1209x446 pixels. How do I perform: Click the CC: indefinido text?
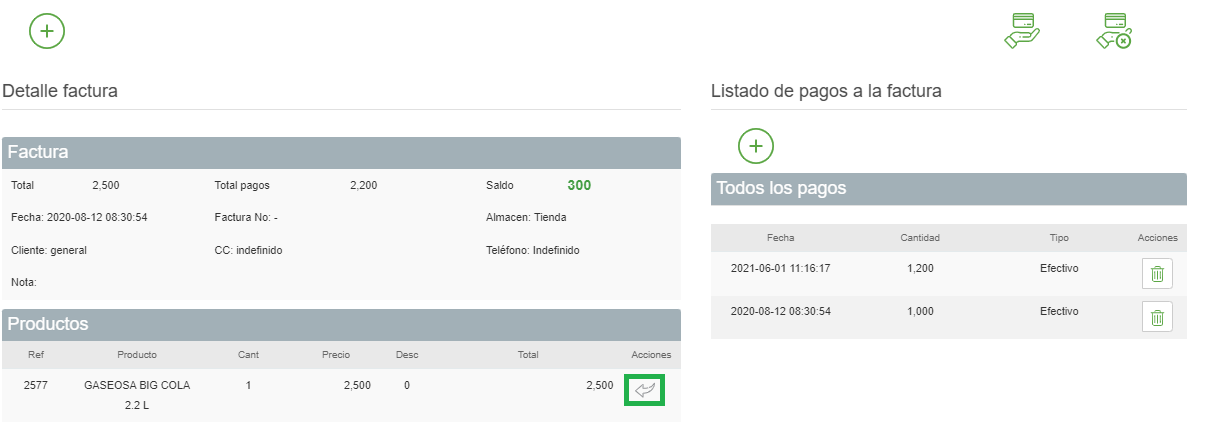[248, 250]
